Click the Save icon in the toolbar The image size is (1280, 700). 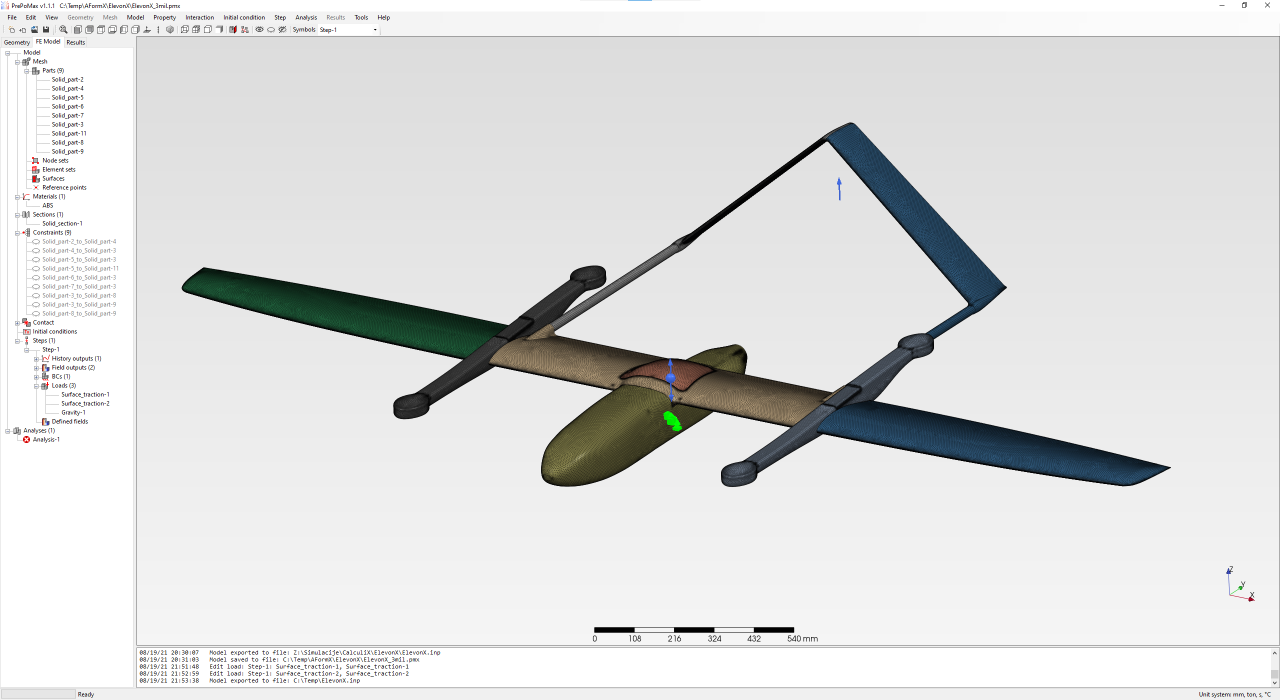click(x=45, y=30)
